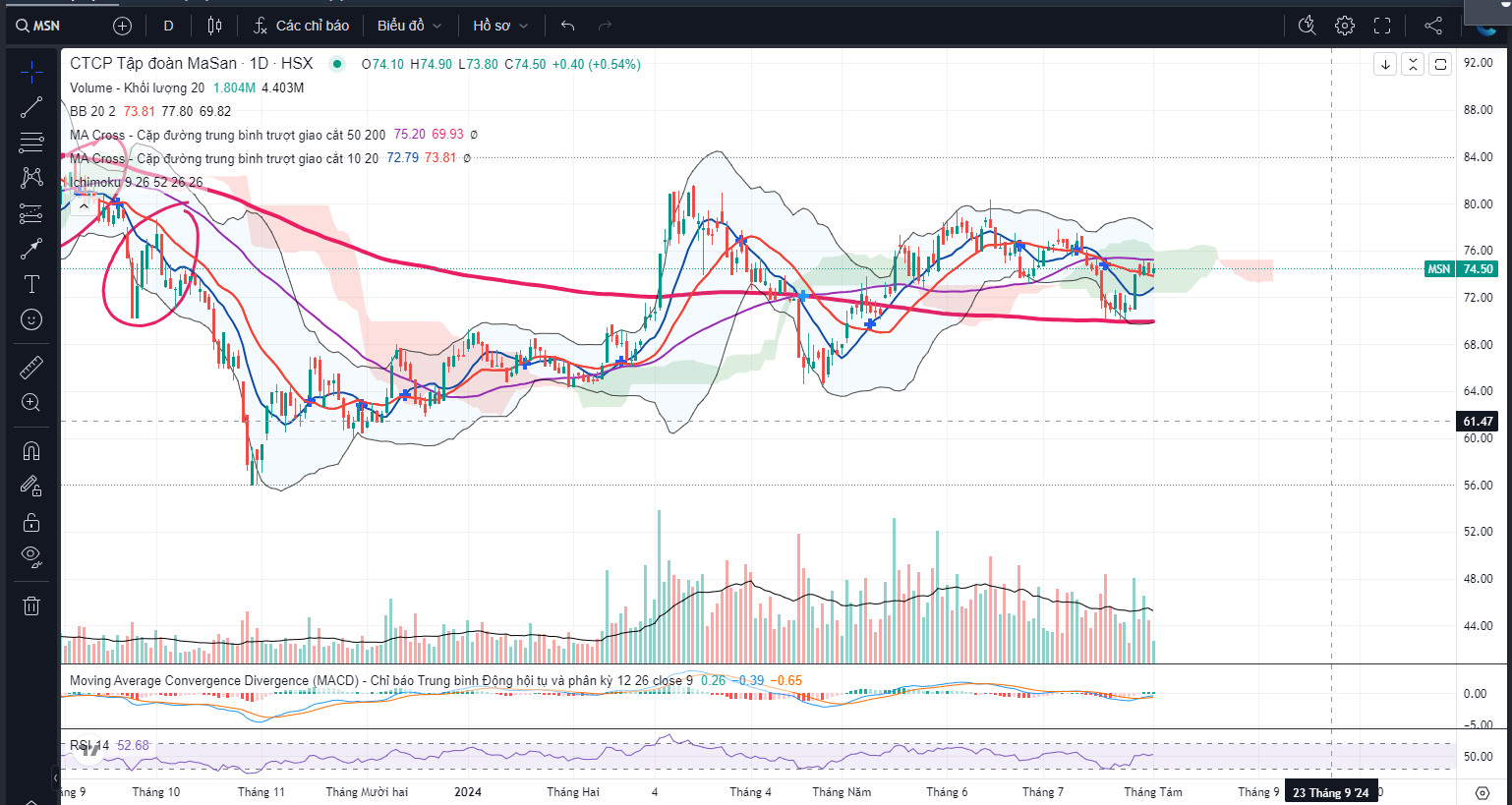Select the horizontal lines tool group
The height and width of the screenshot is (805, 1512).
tap(31, 143)
